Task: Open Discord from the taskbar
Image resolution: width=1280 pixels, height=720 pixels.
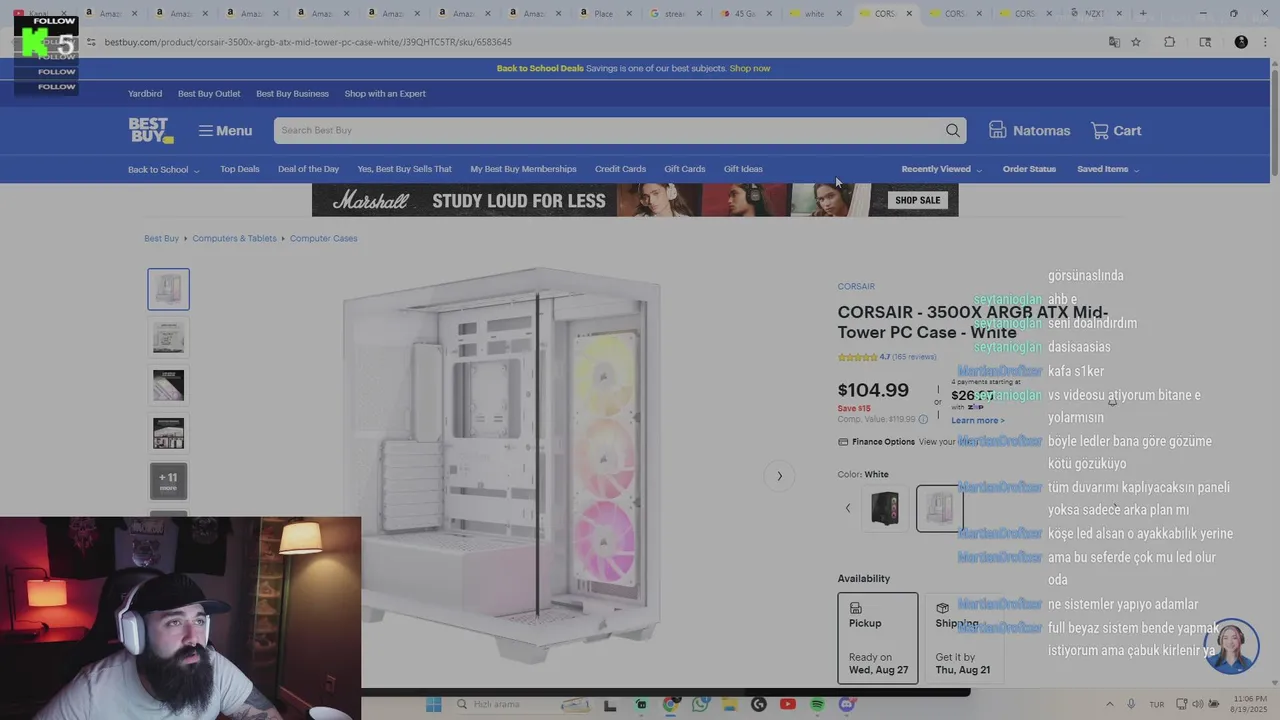Action: (x=847, y=705)
